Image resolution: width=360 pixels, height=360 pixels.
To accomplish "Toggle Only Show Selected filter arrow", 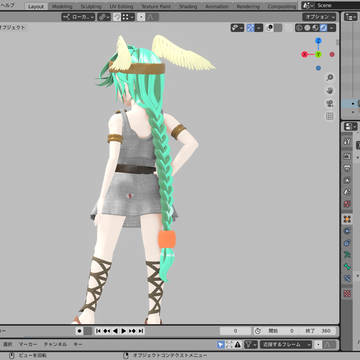I will tap(220, 345).
